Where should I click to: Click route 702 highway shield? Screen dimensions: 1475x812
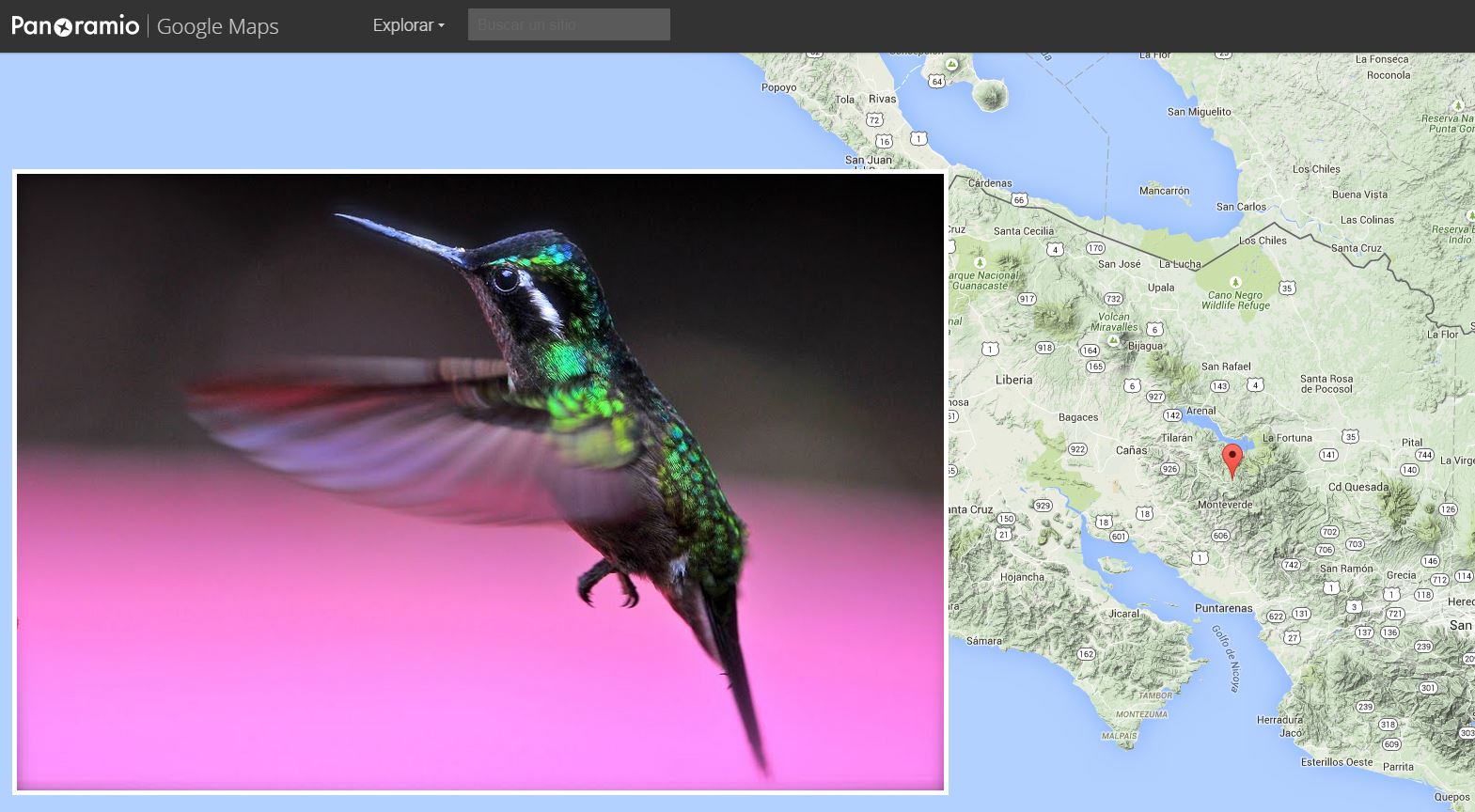click(1329, 532)
